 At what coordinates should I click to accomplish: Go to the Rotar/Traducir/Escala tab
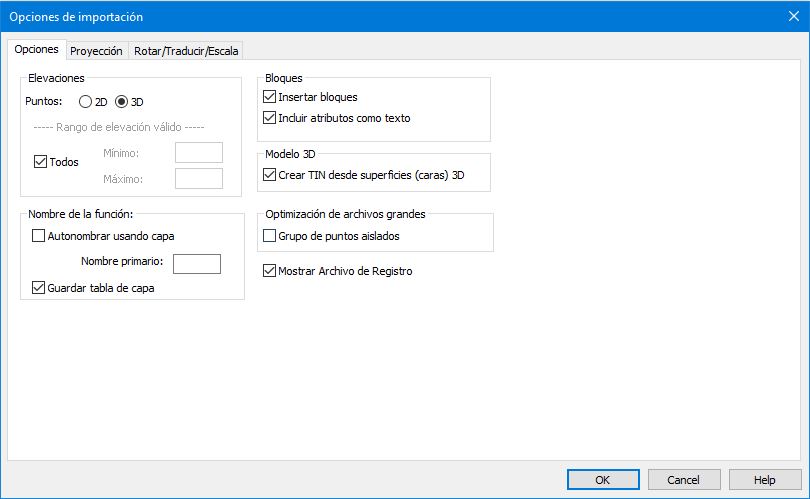[x=186, y=51]
